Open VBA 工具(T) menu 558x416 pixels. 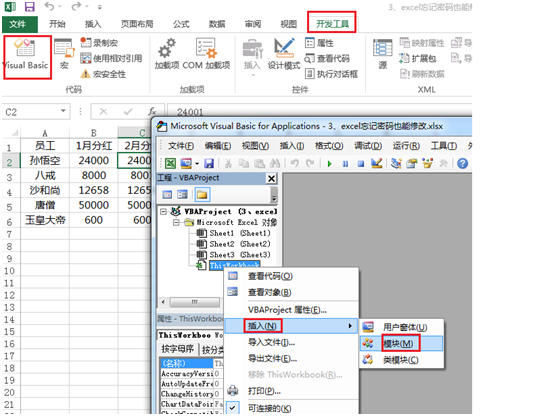tap(444, 146)
